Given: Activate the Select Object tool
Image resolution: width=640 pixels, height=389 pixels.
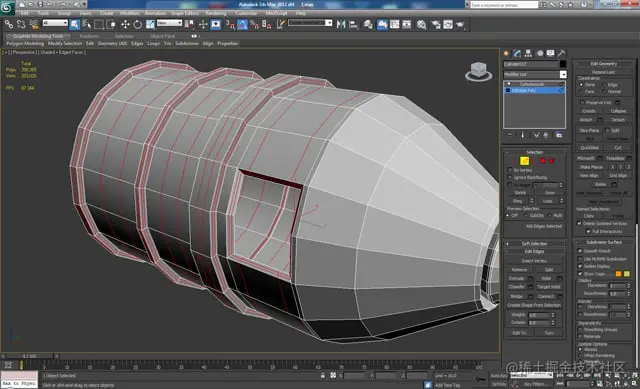Looking at the screenshot, I should 75,24.
